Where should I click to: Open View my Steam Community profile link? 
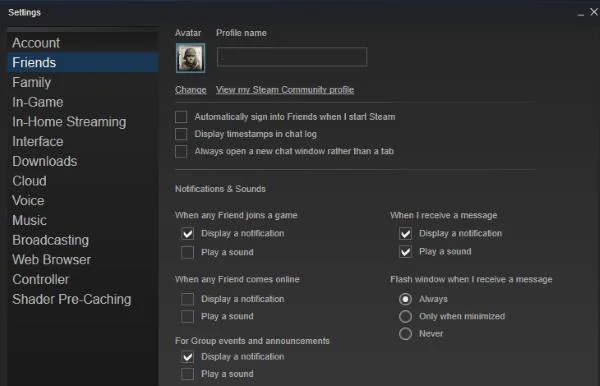285,90
